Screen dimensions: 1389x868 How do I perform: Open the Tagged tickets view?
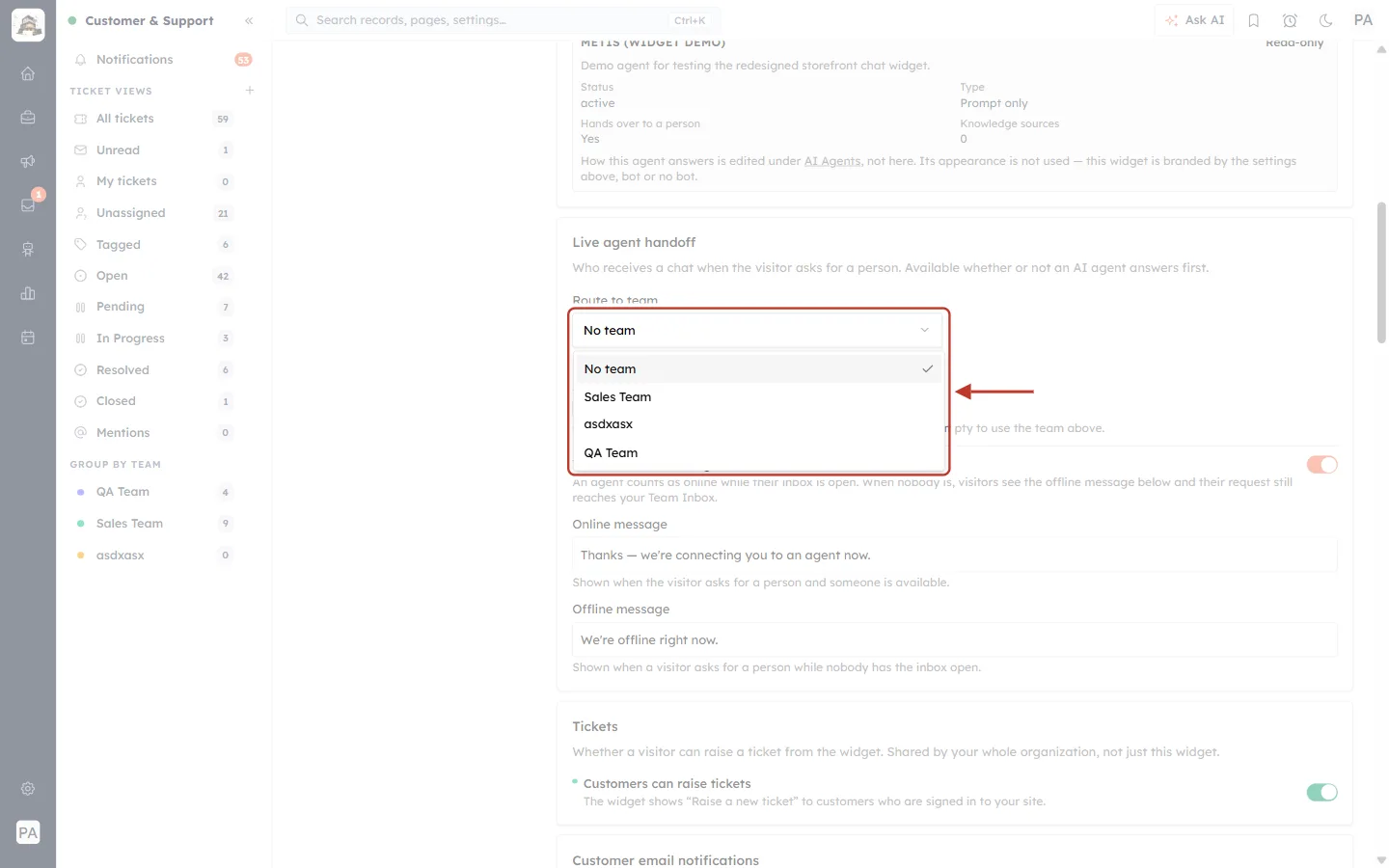154,245
